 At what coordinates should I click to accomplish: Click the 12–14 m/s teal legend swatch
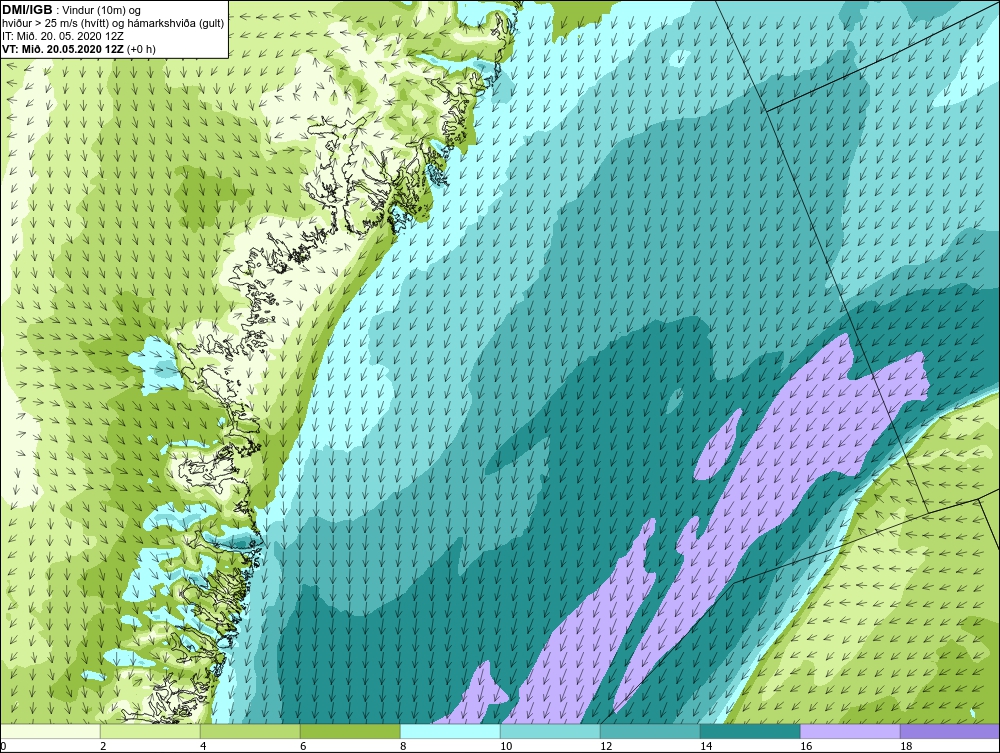tap(650, 731)
